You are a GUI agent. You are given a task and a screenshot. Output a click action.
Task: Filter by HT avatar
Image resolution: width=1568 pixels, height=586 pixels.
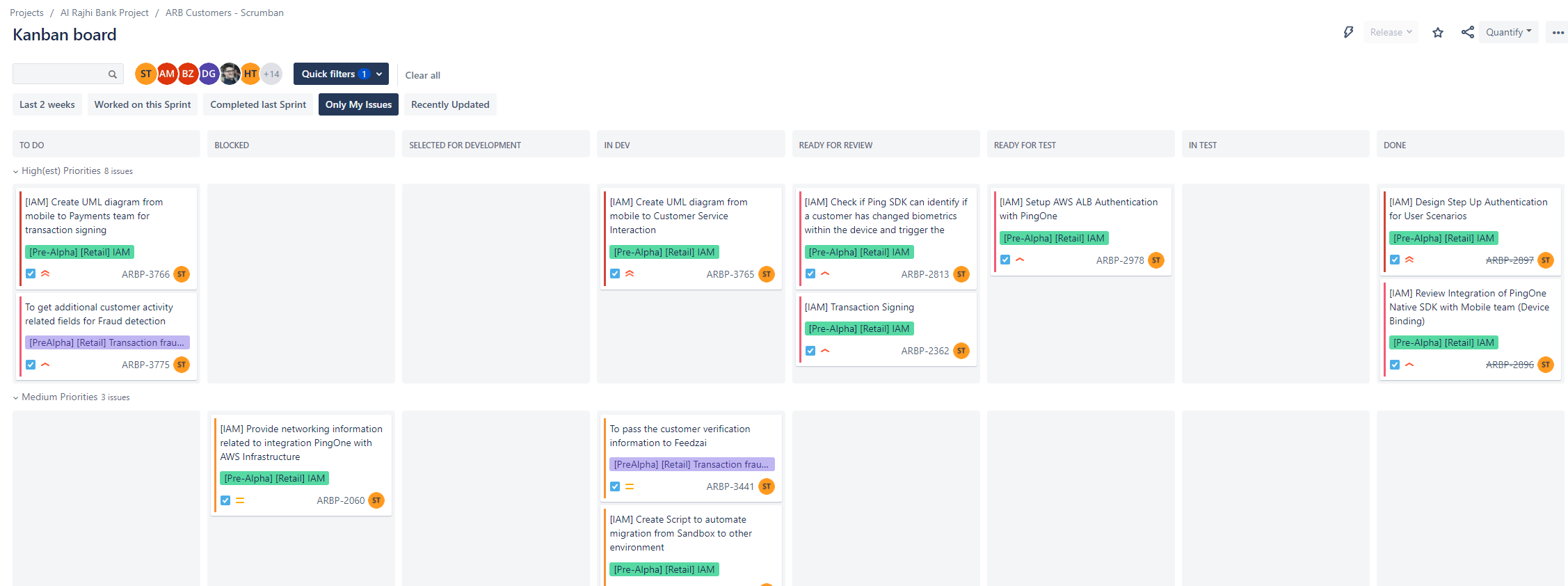[x=250, y=74]
